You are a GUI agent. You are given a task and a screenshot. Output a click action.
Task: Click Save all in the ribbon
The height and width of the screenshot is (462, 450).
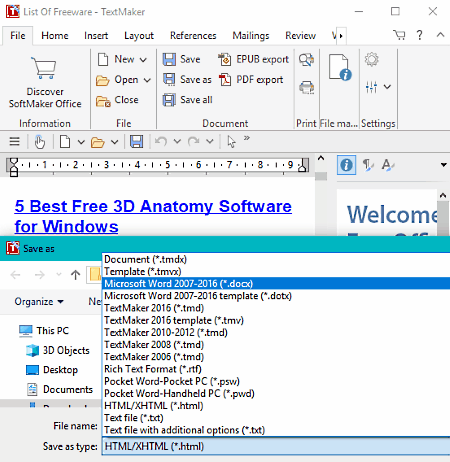[x=187, y=100]
